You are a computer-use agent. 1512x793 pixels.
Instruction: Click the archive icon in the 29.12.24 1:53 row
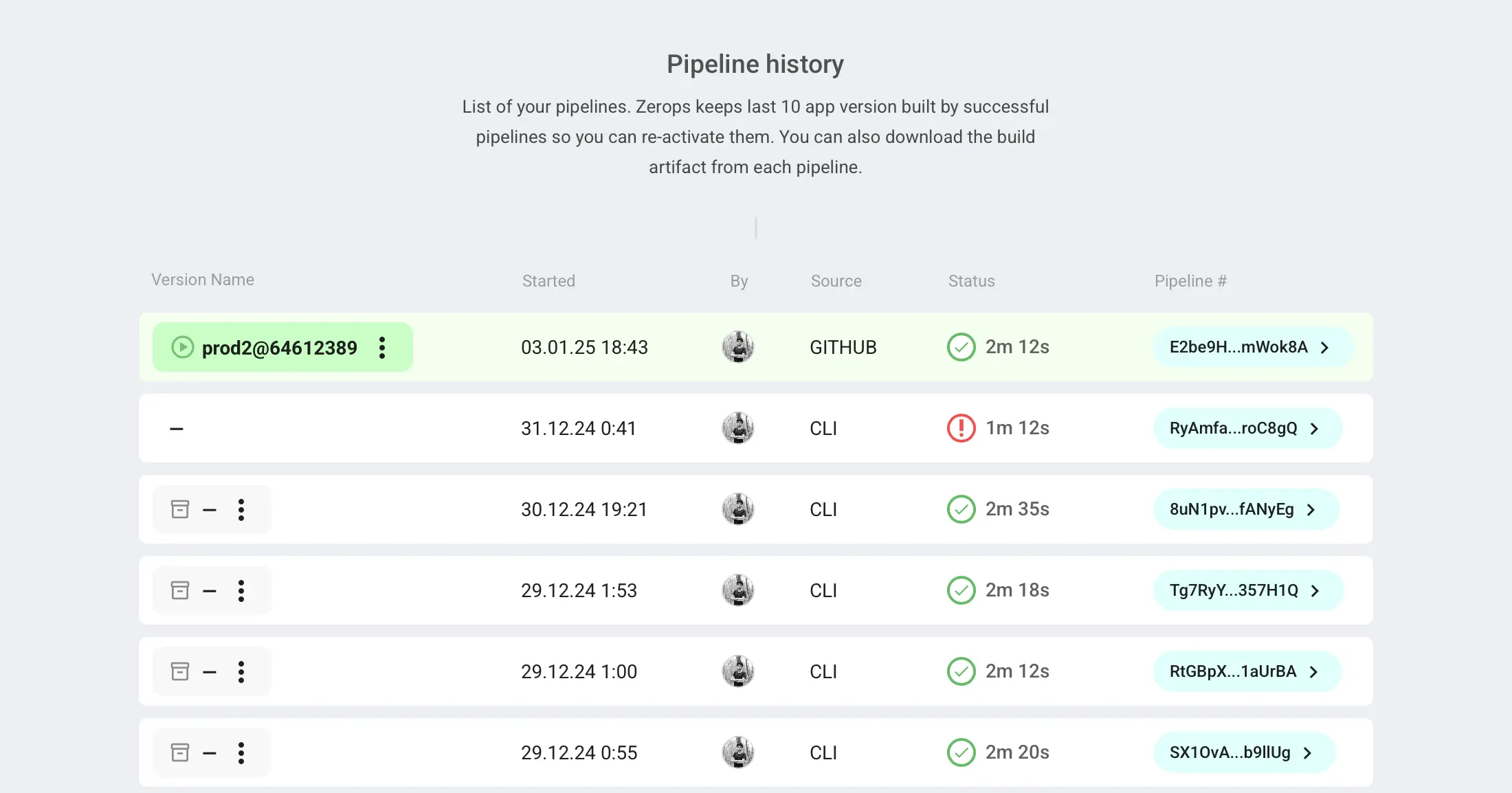tap(180, 590)
